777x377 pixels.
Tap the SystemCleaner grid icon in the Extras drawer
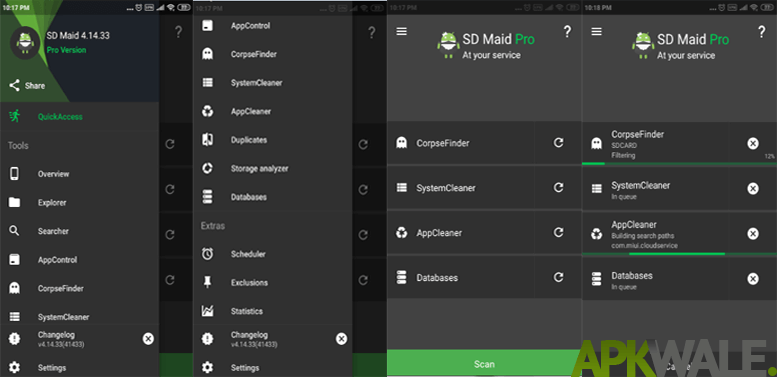point(207,83)
